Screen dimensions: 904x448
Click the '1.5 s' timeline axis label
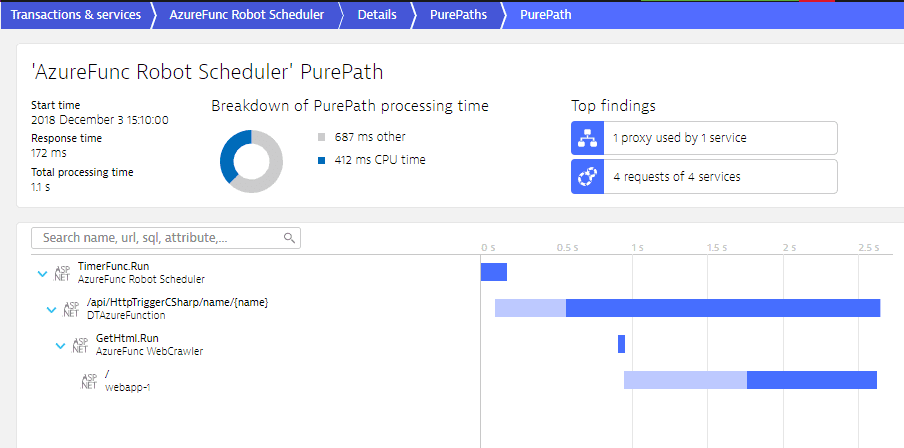tap(718, 248)
